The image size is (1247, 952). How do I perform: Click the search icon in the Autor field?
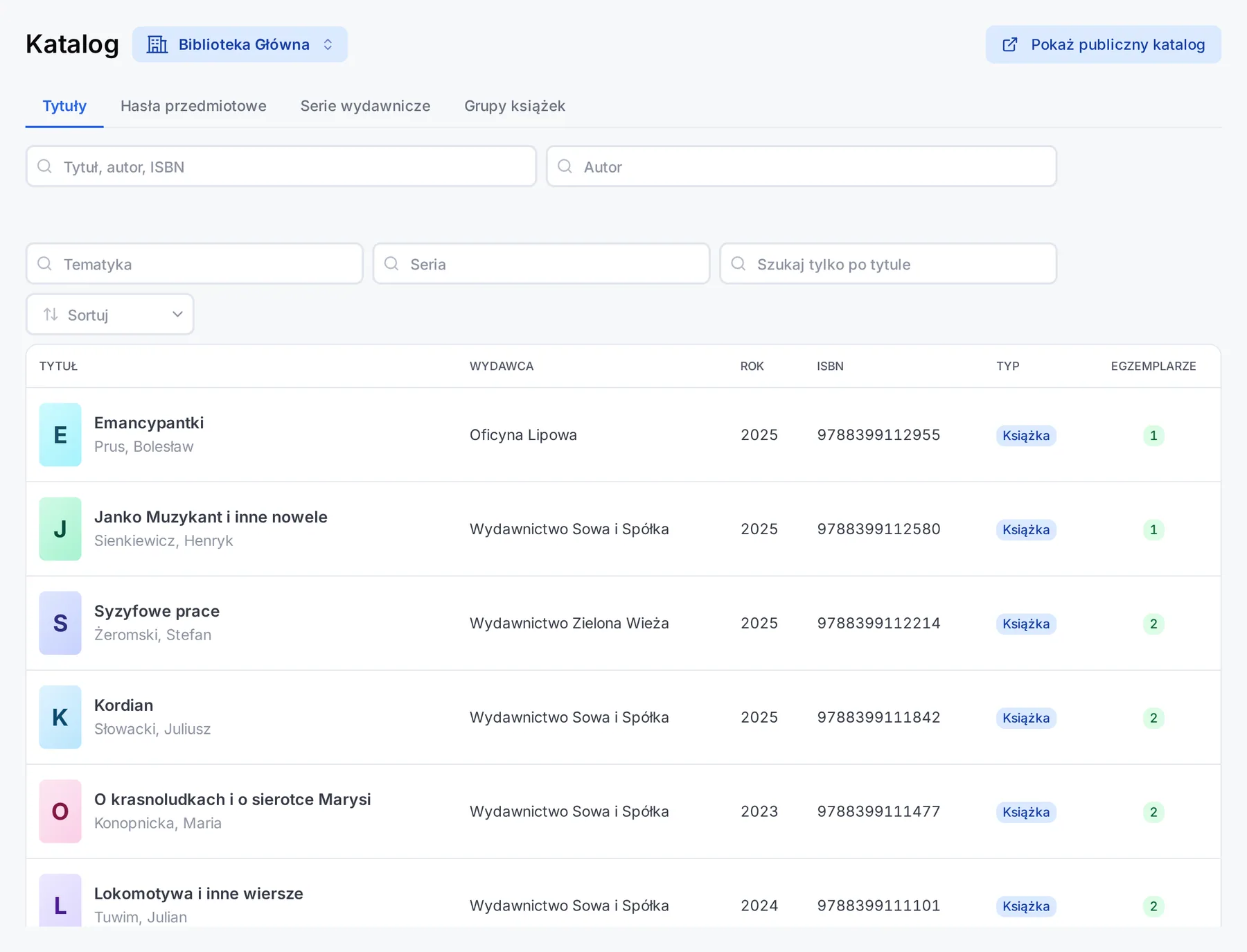565,166
